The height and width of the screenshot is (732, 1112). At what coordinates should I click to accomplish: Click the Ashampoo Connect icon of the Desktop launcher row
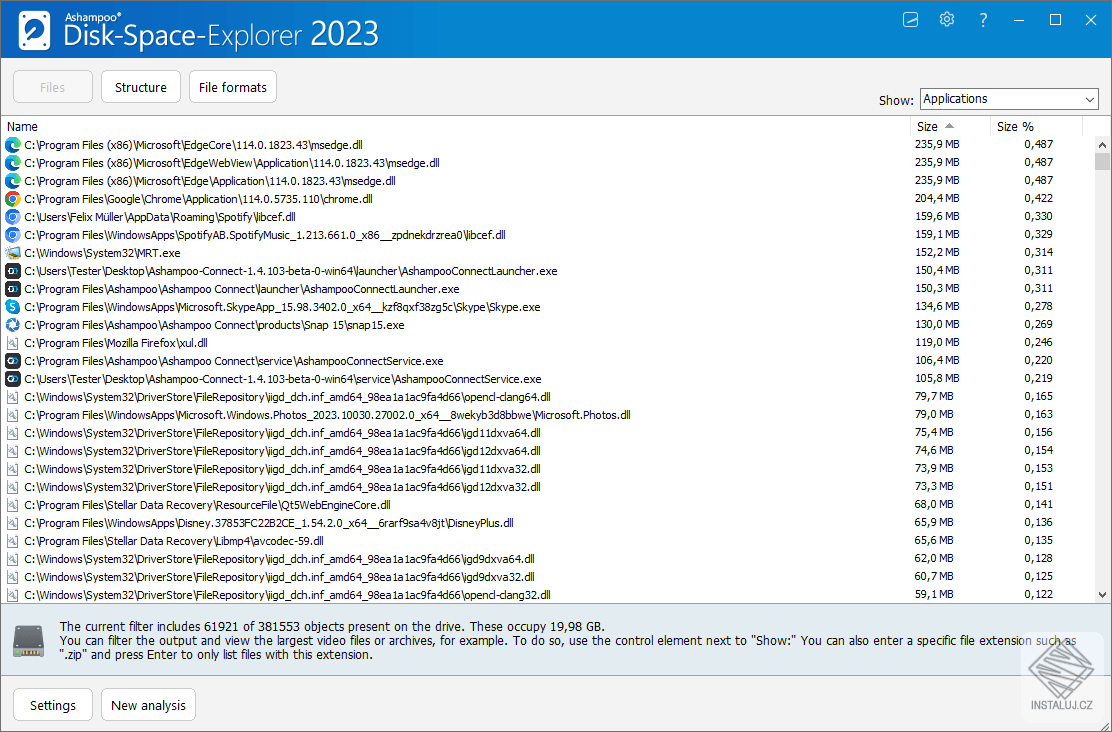[13, 271]
